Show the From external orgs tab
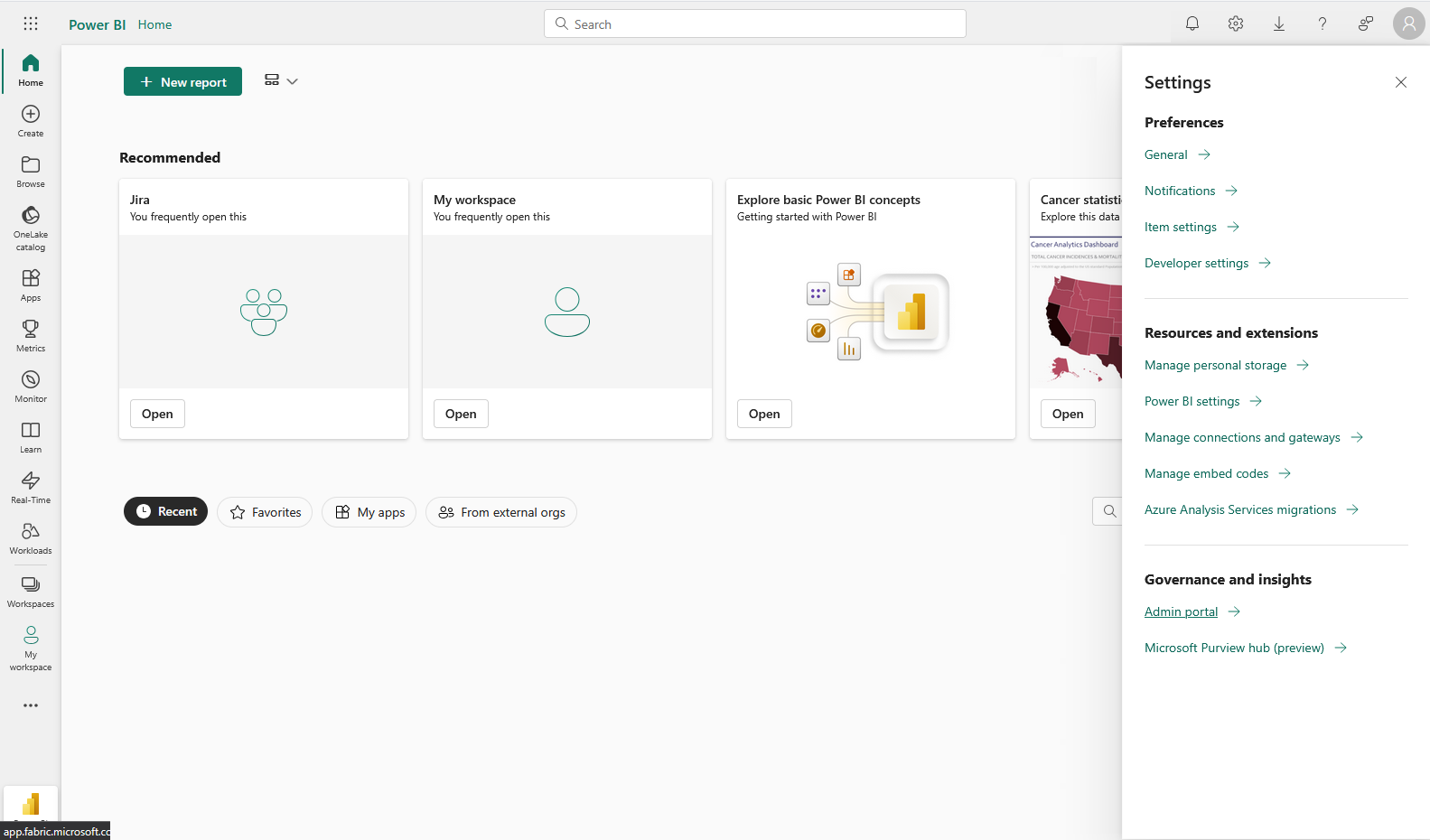 (501, 512)
